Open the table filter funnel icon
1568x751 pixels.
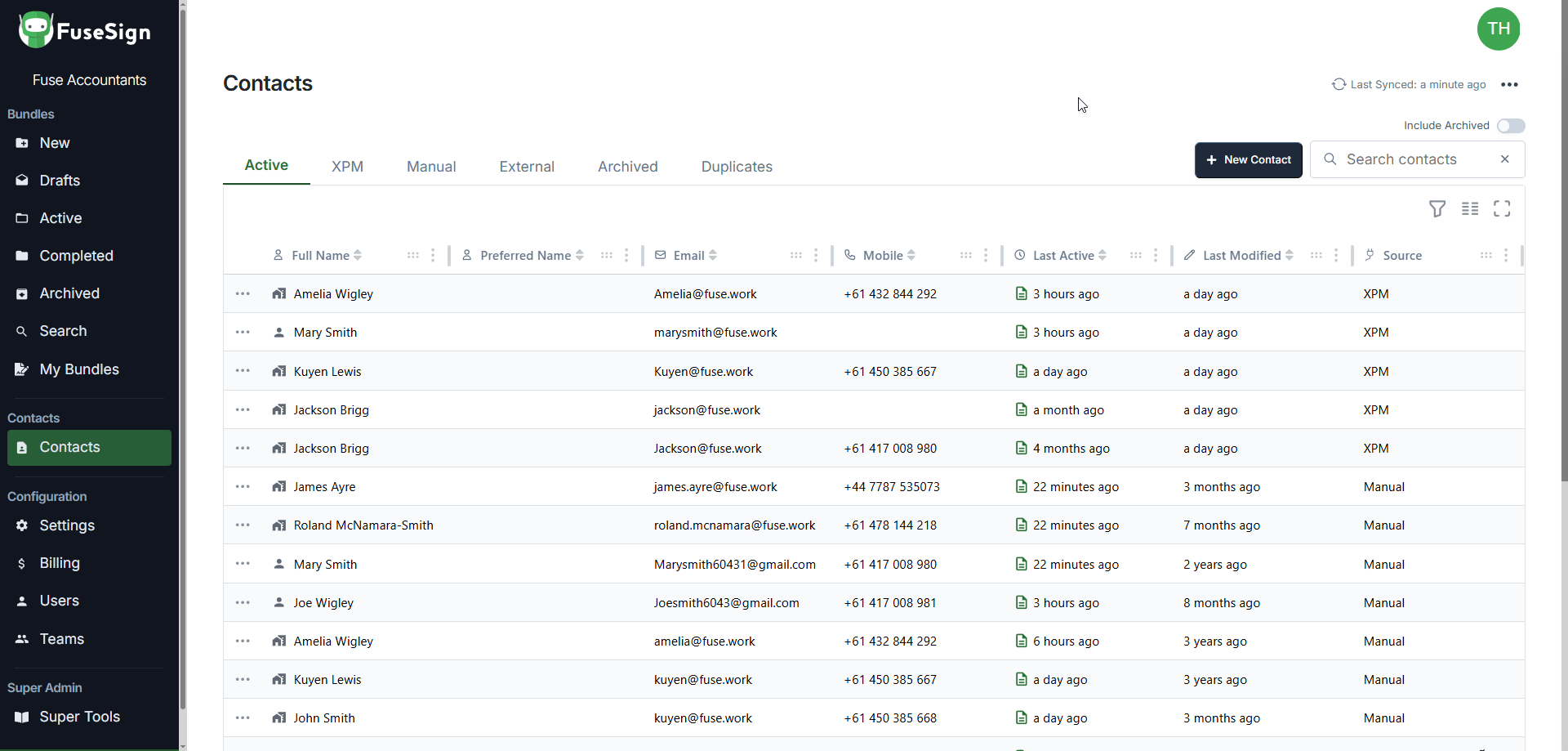click(x=1437, y=209)
